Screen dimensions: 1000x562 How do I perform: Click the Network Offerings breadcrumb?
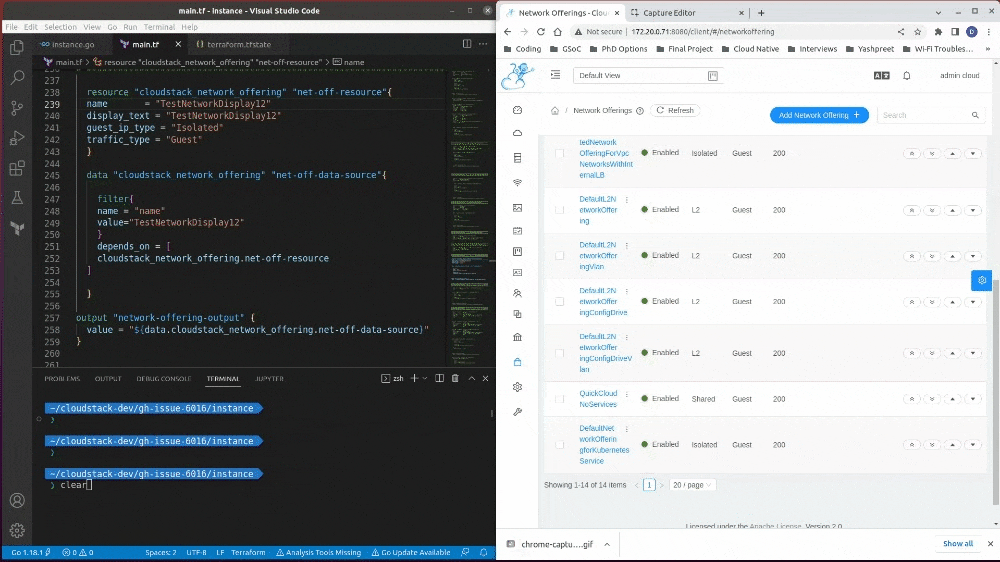(x=602, y=110)
